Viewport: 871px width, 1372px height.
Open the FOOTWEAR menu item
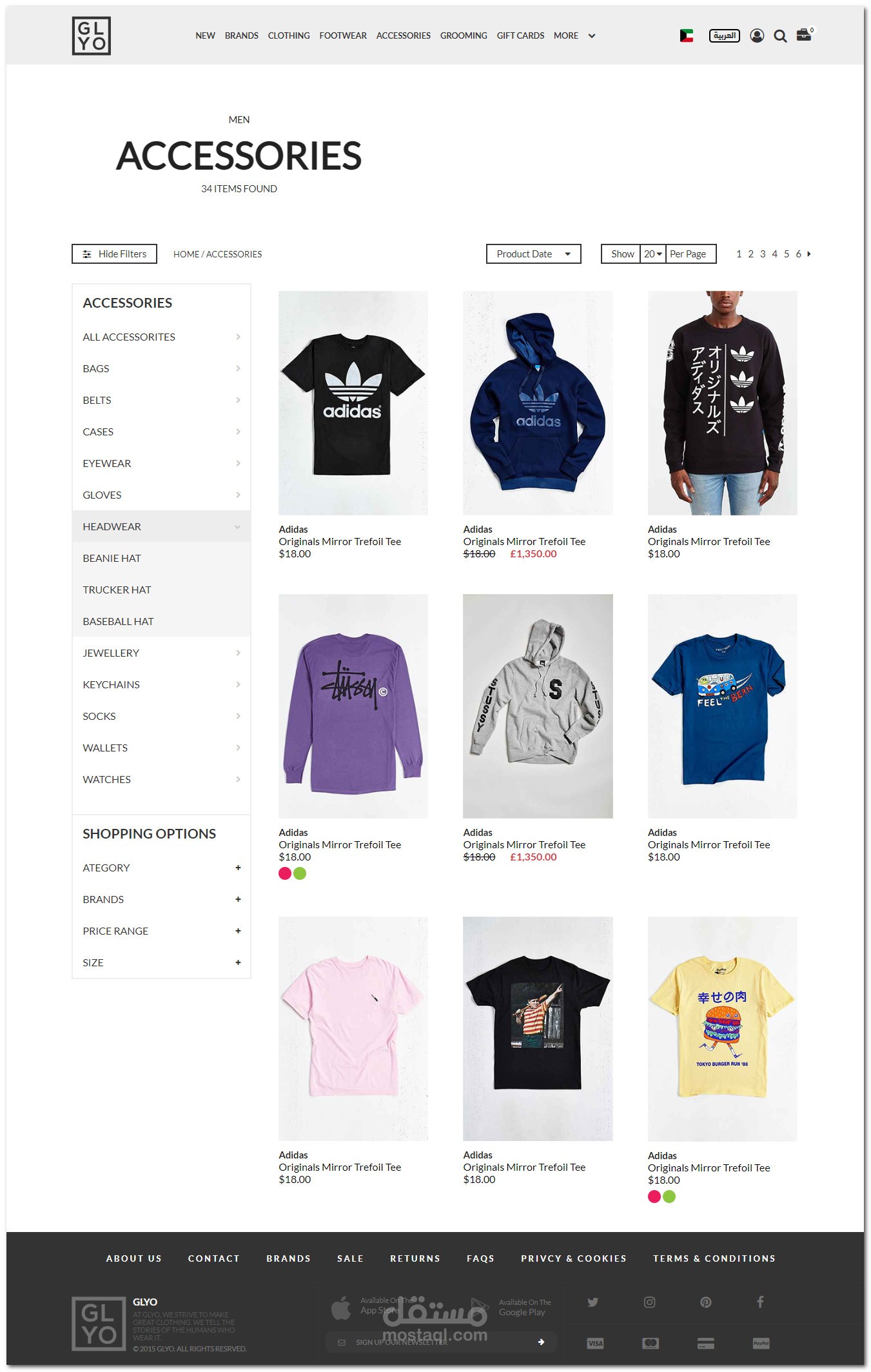(343, 35)
